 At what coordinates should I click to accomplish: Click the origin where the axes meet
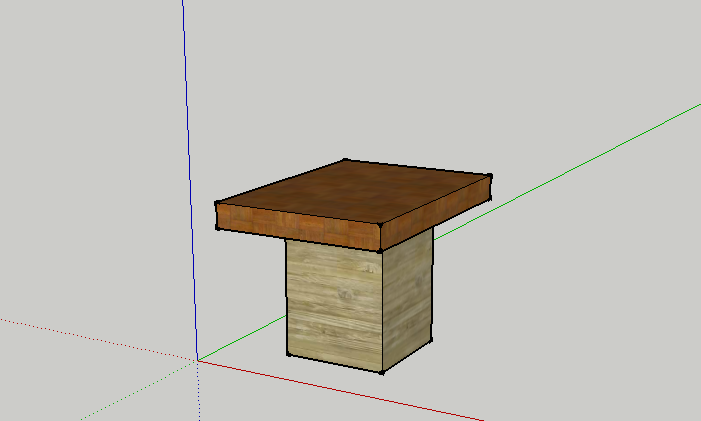click(197, 360)
